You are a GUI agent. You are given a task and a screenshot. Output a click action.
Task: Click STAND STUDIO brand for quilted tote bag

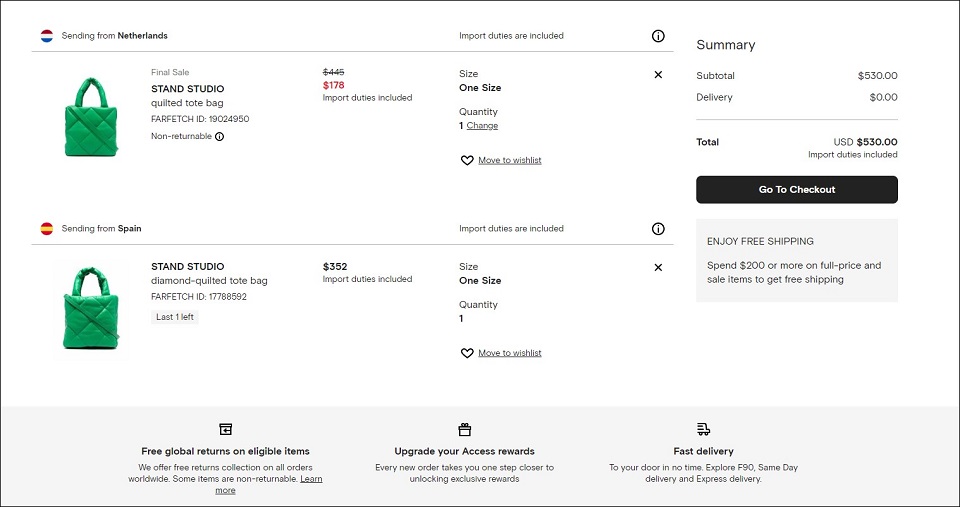click(x=187, y=89)
